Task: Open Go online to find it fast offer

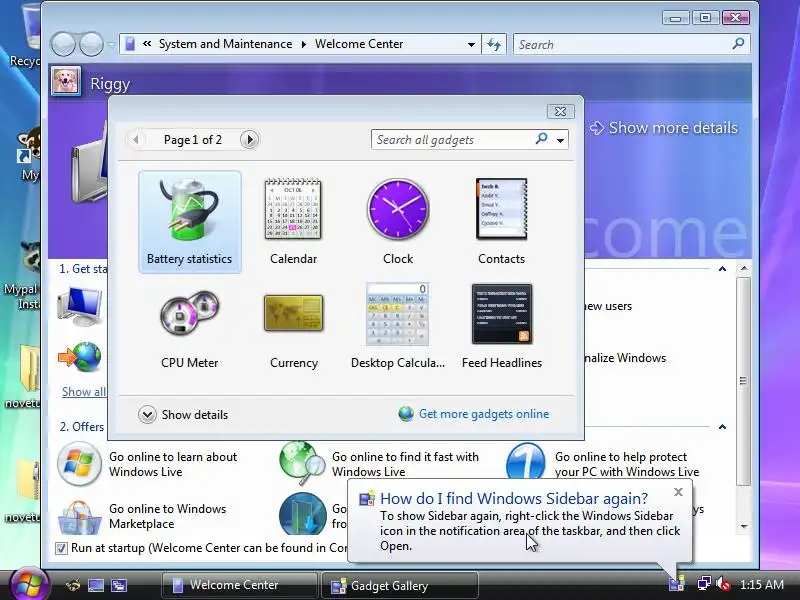Action: click(x=406, y=464)
